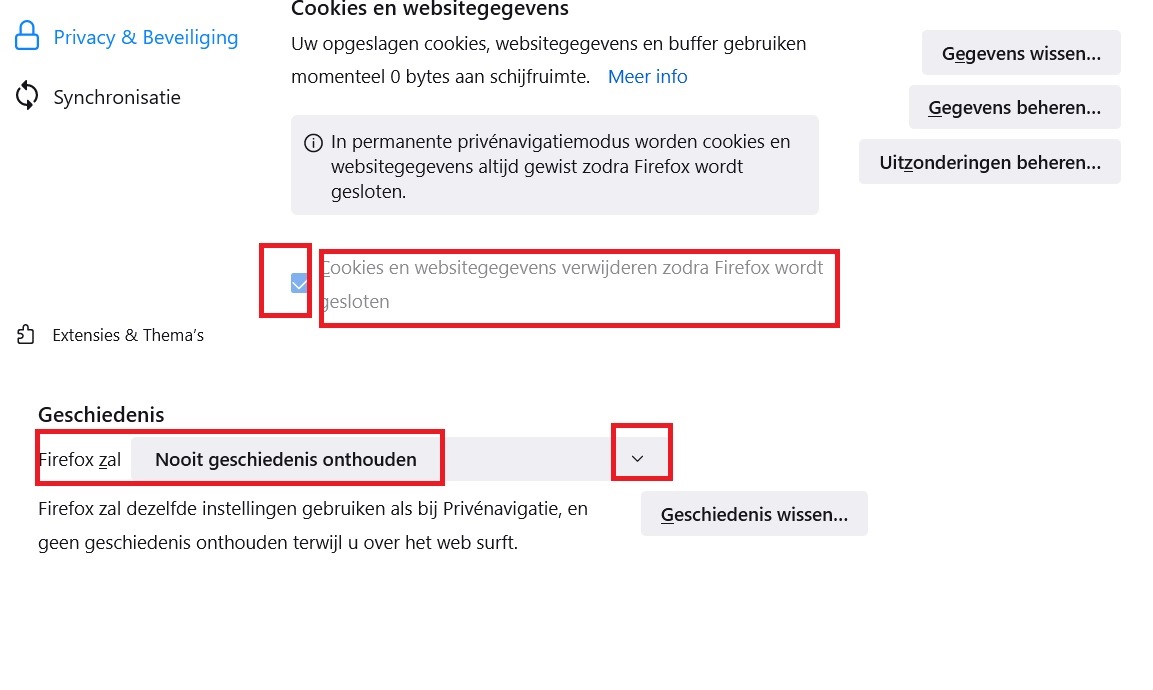Click the chevron arrow on the history dropdown
This screenshot has width=1153, height=690.
tap(637, 456)
